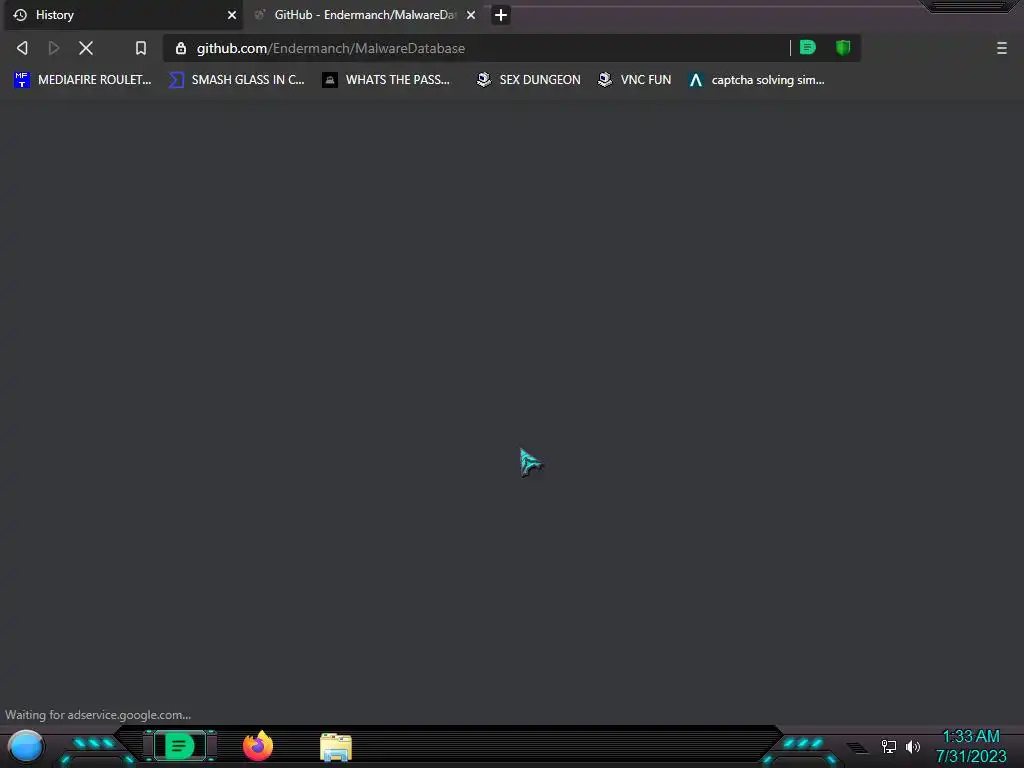Launch Firefox from the taskbar
The height and width of the screenshot is (768, 1024).
tap(258, 746)
